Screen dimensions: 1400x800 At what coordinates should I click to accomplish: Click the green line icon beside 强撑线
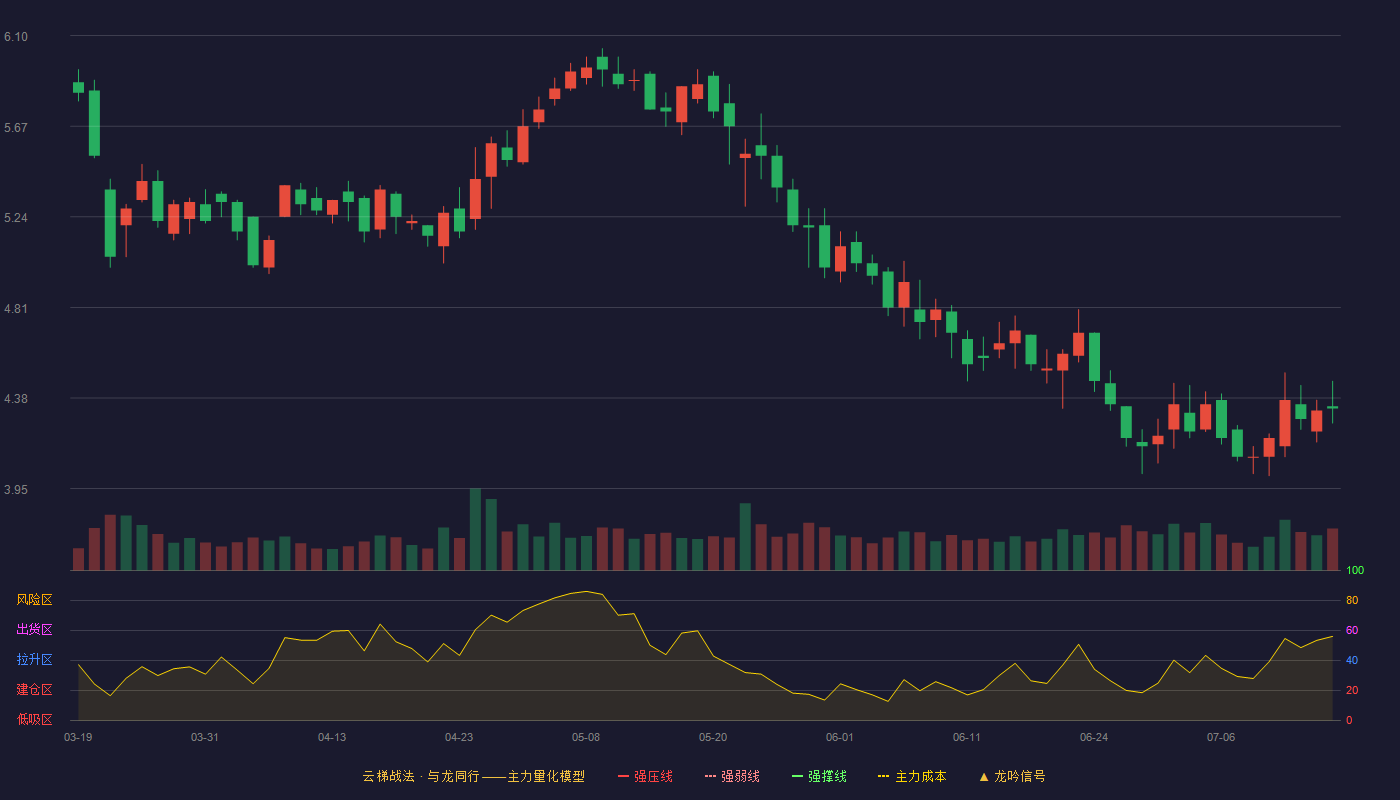(x=797, y=776)
